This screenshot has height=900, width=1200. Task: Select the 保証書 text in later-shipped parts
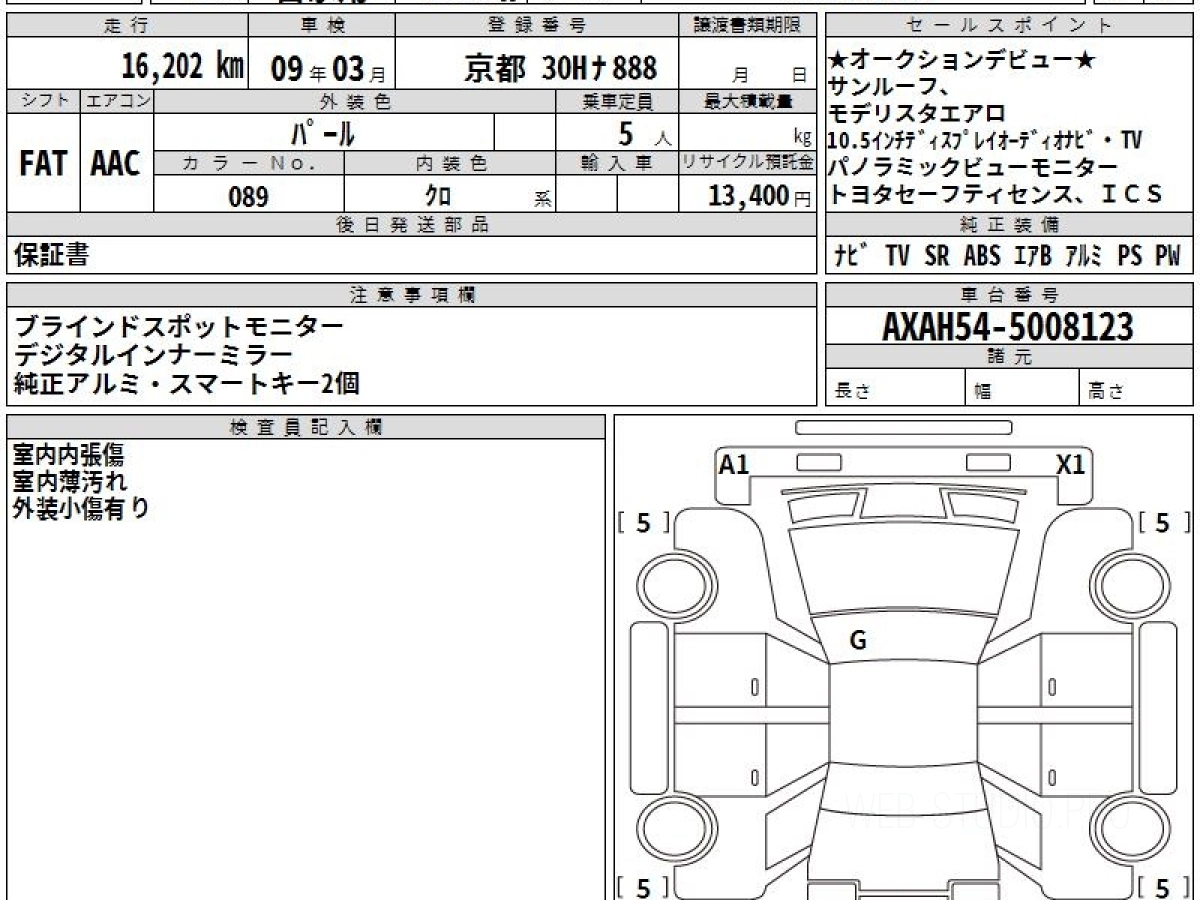pos(51,256)
